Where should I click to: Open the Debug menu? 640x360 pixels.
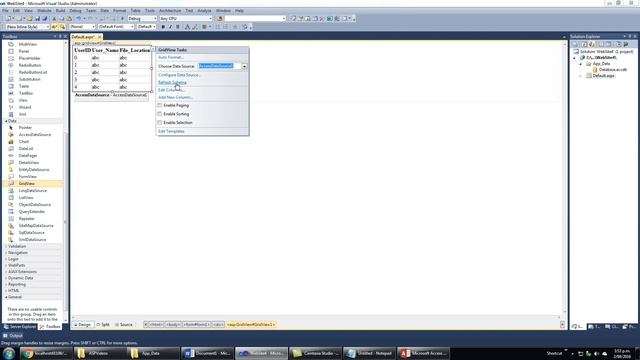tap(76, 11)
